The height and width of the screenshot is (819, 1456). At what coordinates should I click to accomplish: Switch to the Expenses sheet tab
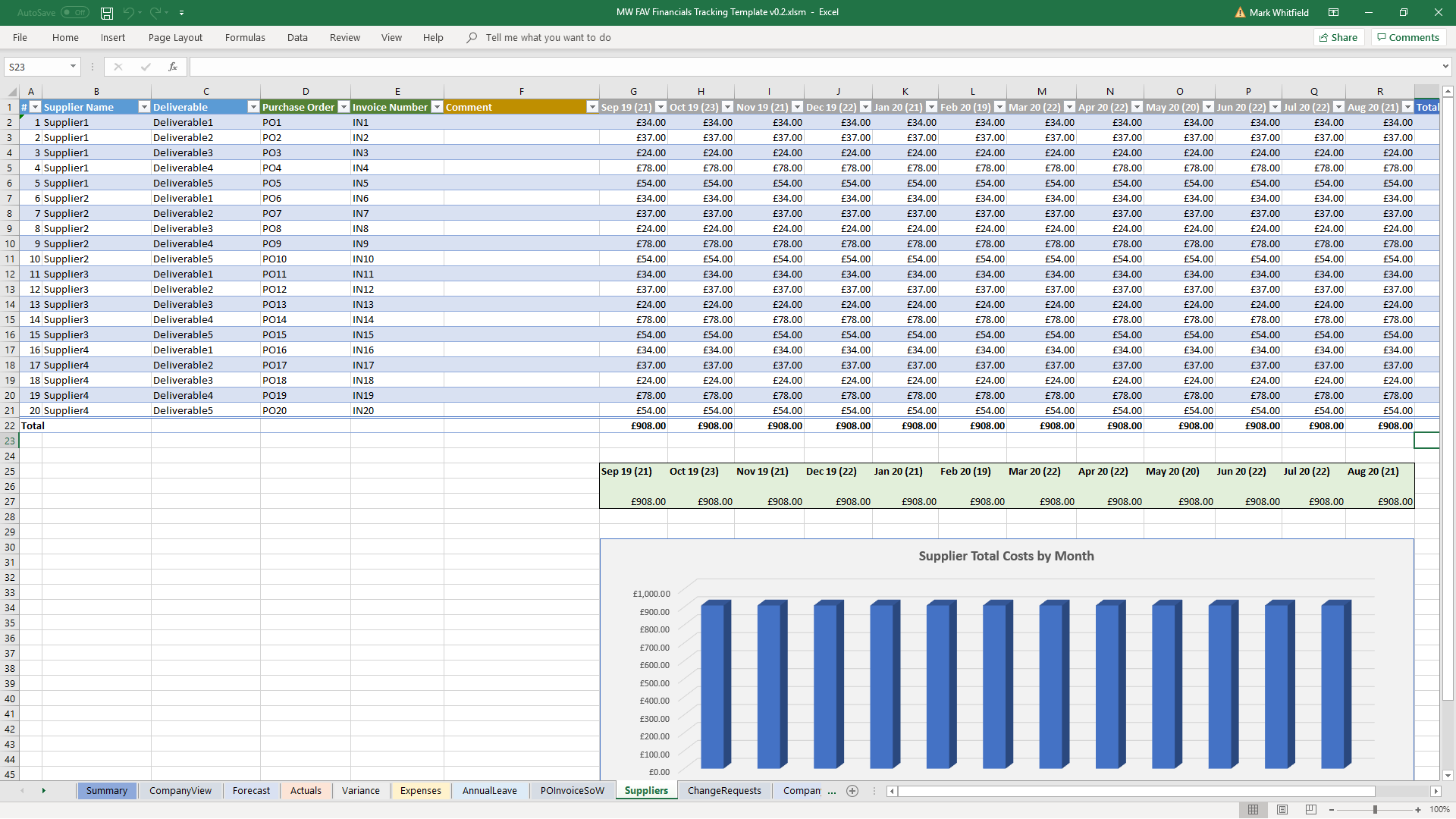420,791
